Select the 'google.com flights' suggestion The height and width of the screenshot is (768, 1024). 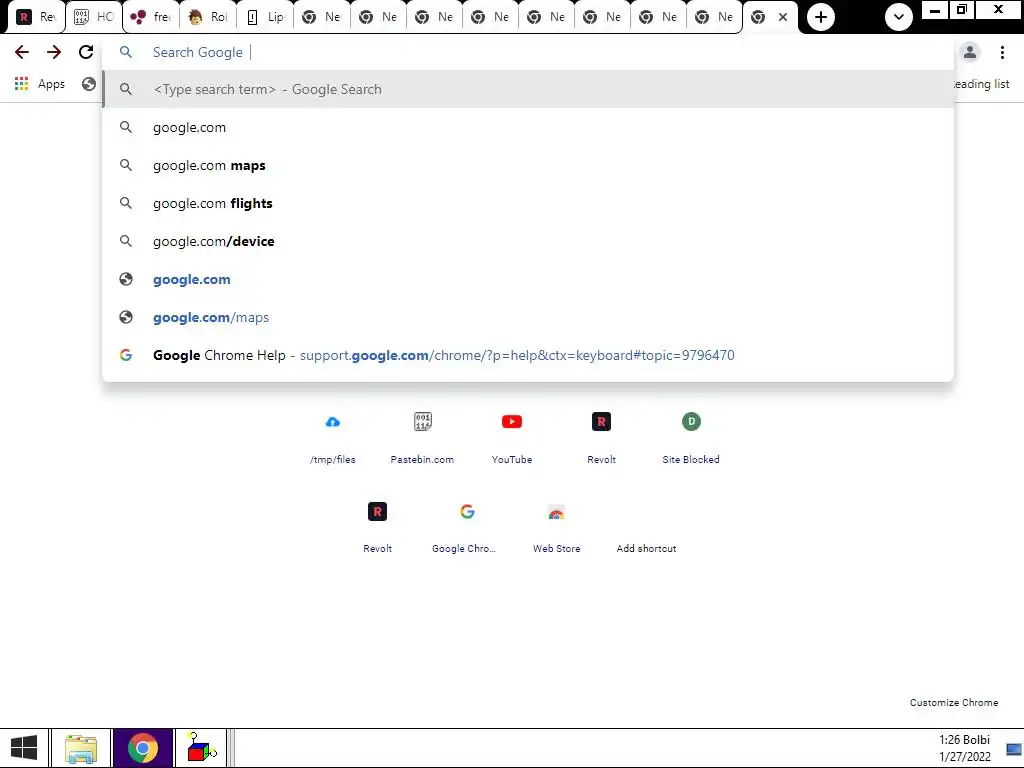point(528,203)
